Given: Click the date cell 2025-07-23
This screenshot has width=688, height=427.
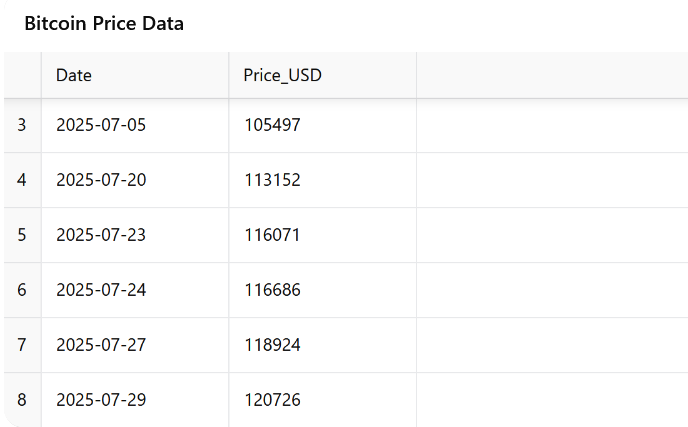Looking at the screenshot, I should [135, 235].
